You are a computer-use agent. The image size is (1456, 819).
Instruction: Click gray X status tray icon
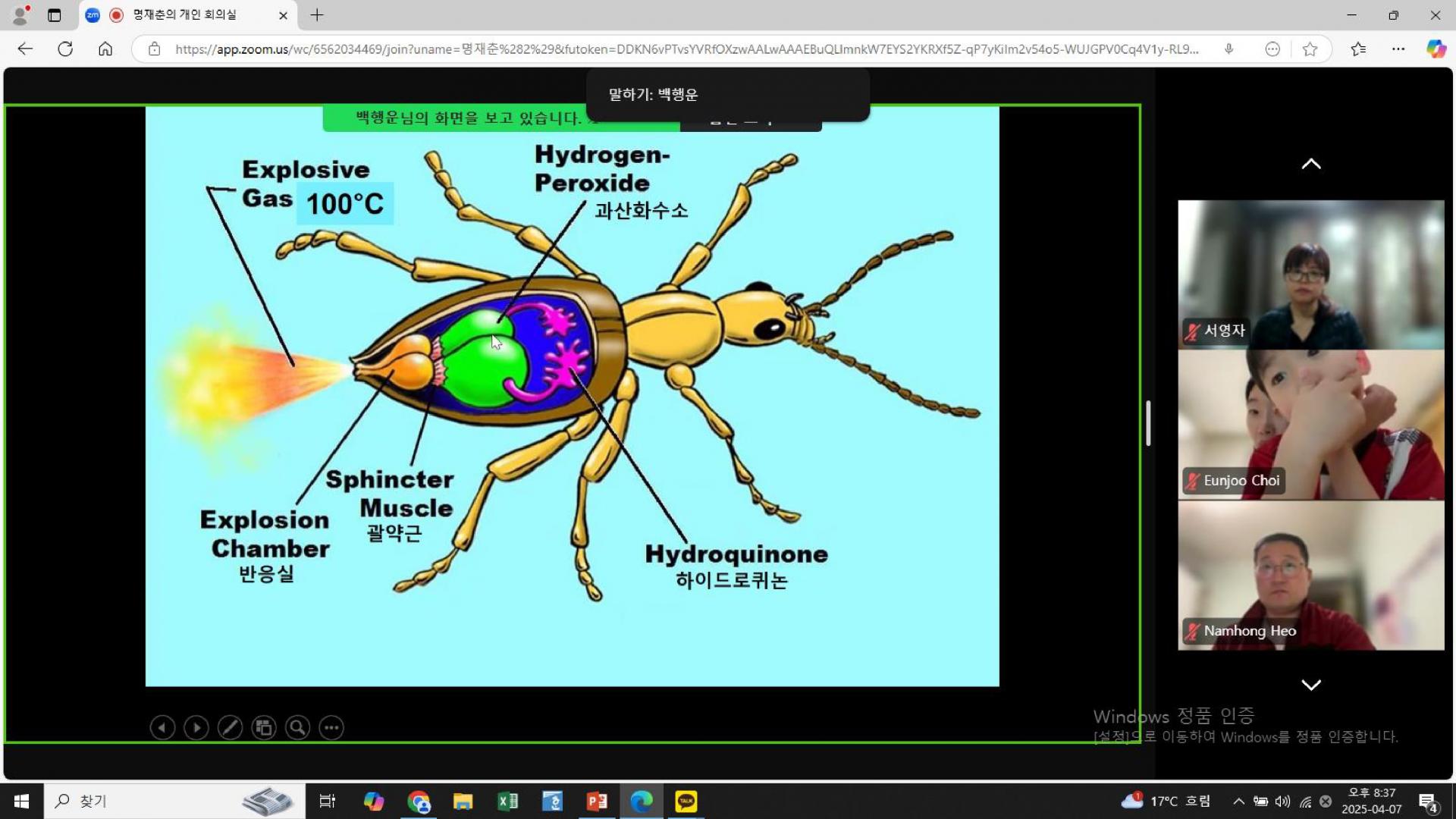tap(1326, 801)
